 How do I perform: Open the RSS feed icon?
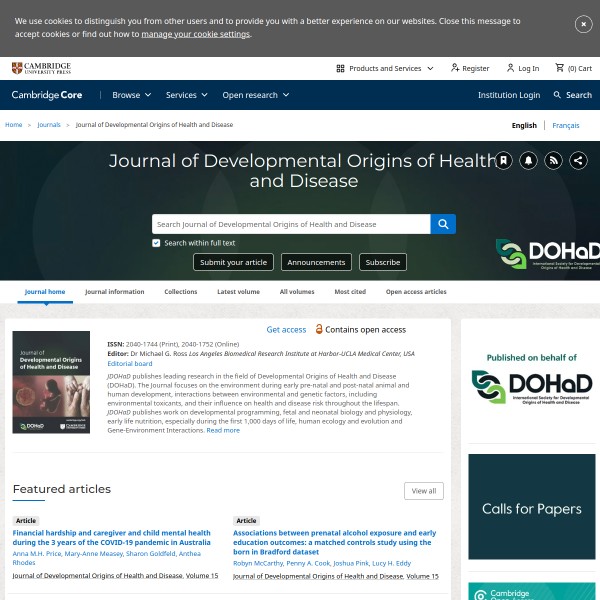(x=554, y=160)
